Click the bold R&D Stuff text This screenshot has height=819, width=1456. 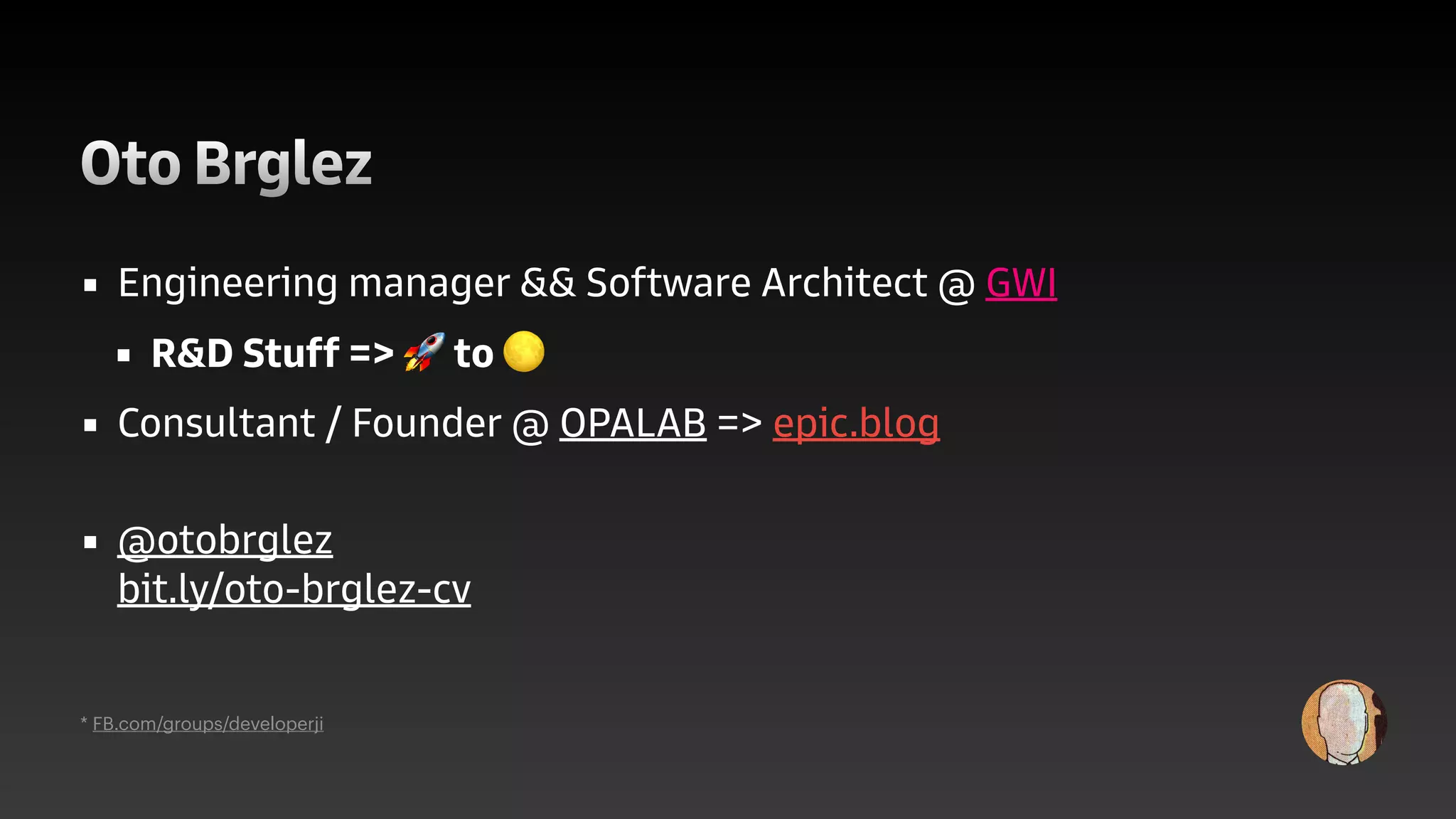click(245, 353)
